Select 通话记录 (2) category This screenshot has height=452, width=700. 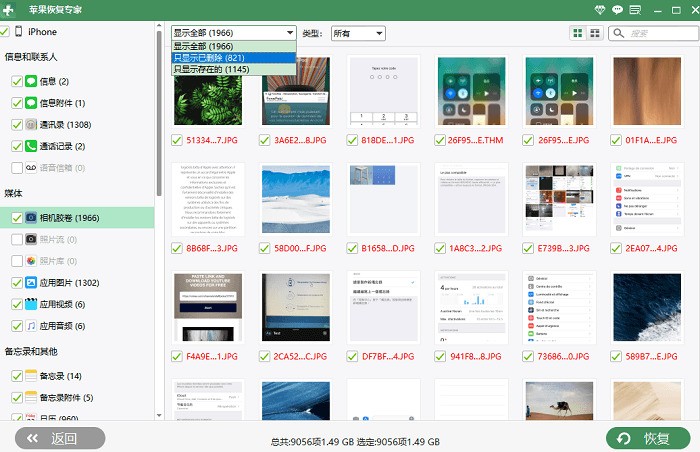62,146
